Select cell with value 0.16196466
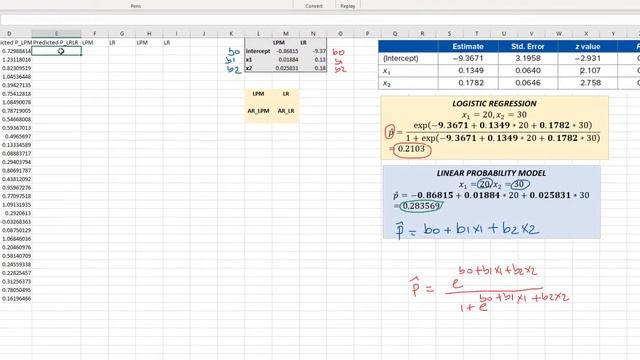 click(x=16, y=299)
